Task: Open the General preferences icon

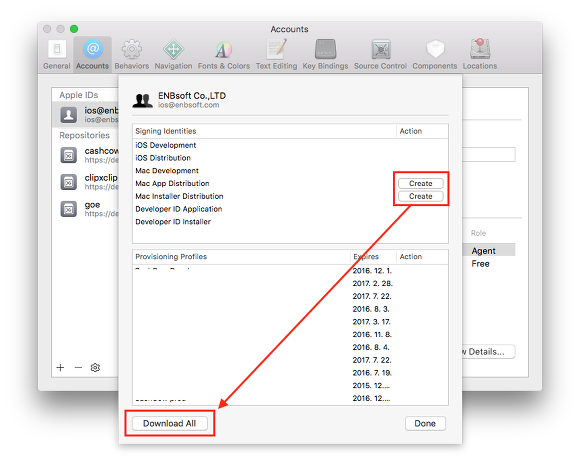Action: (x=57, y=49)
